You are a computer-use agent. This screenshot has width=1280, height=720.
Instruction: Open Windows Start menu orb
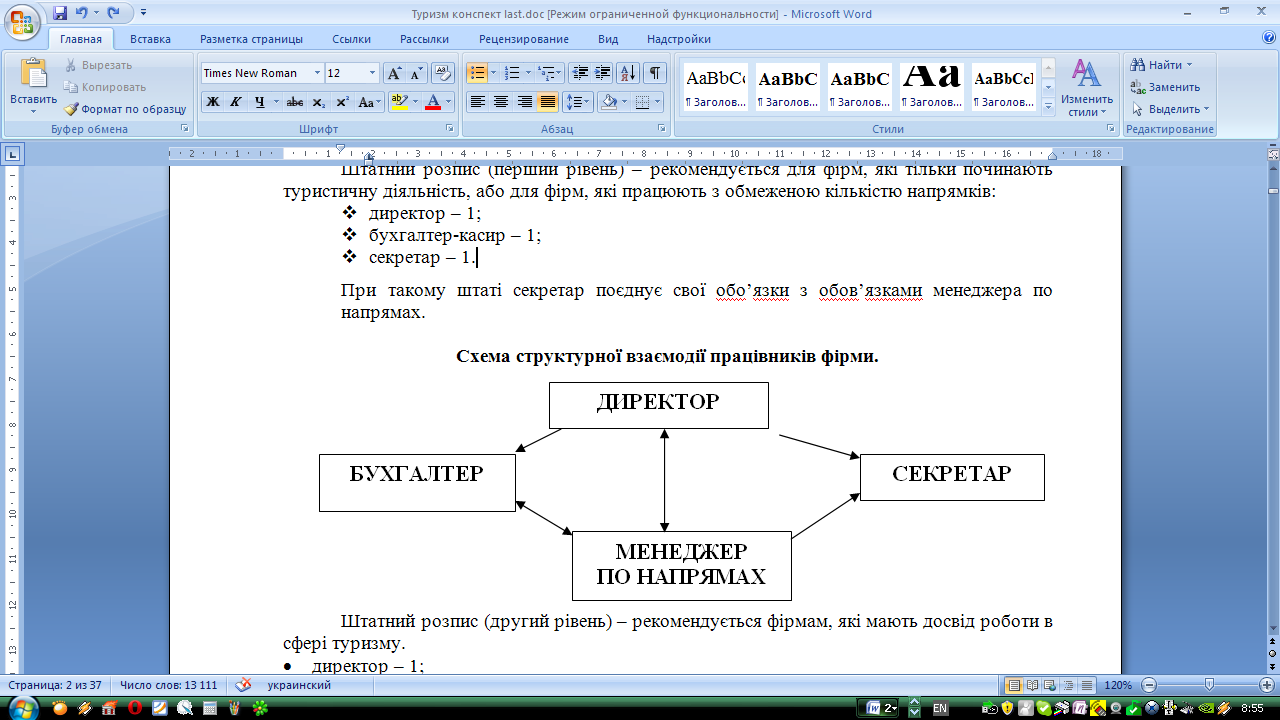pos(22,708)
